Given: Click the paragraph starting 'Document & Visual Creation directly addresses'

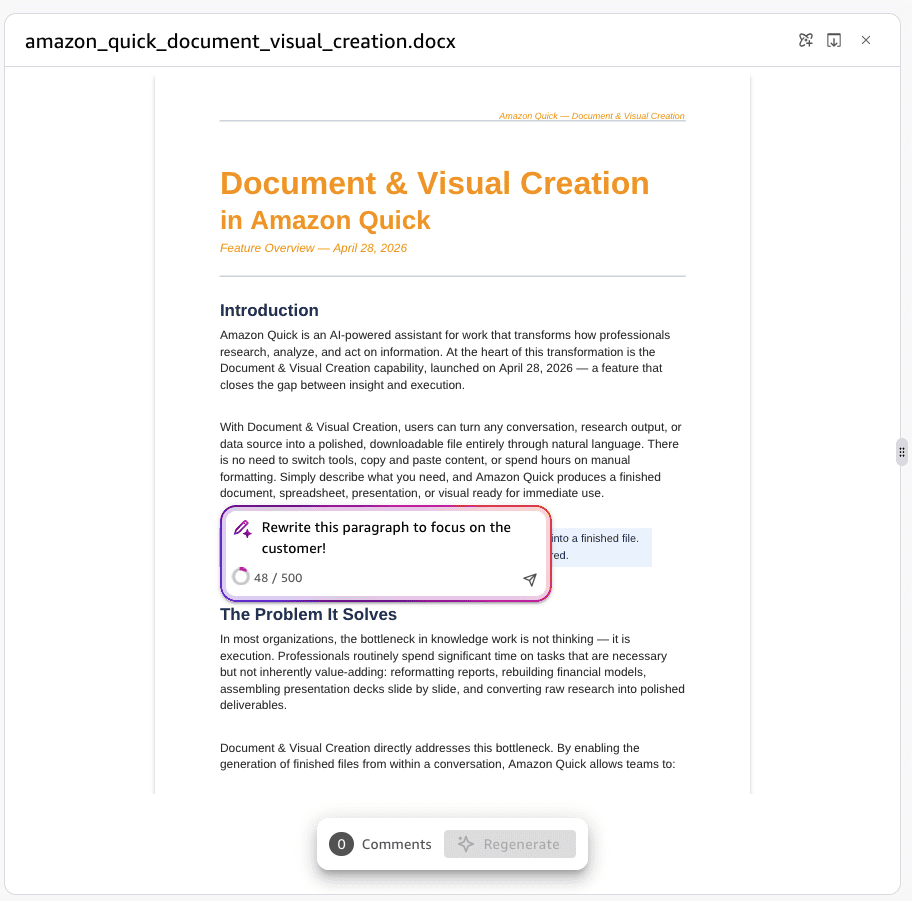Looking at the screenshot, I should 447,756.
